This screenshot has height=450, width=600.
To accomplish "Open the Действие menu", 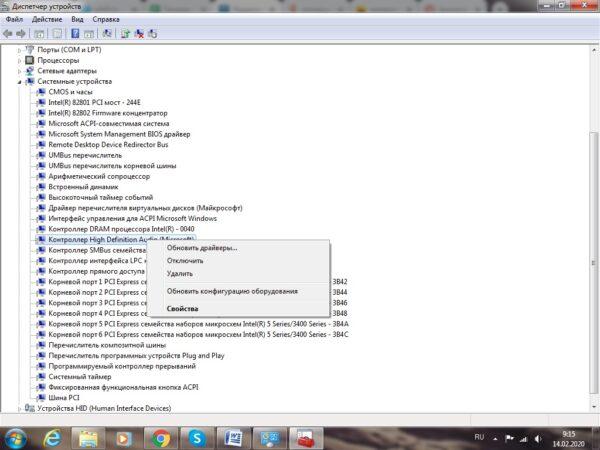I will 47,19.
